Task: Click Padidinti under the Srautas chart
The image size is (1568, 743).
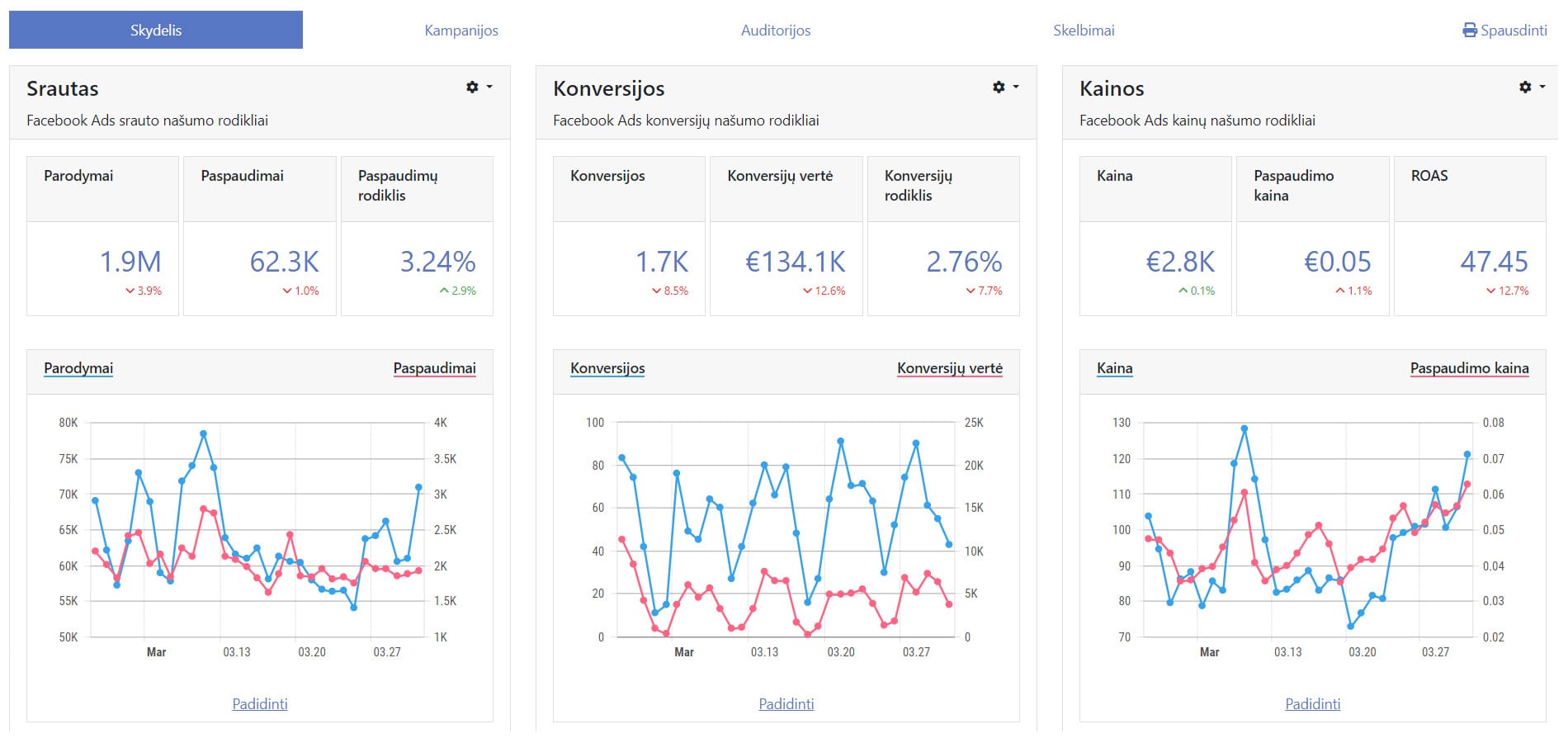Action: click(260, 703)
